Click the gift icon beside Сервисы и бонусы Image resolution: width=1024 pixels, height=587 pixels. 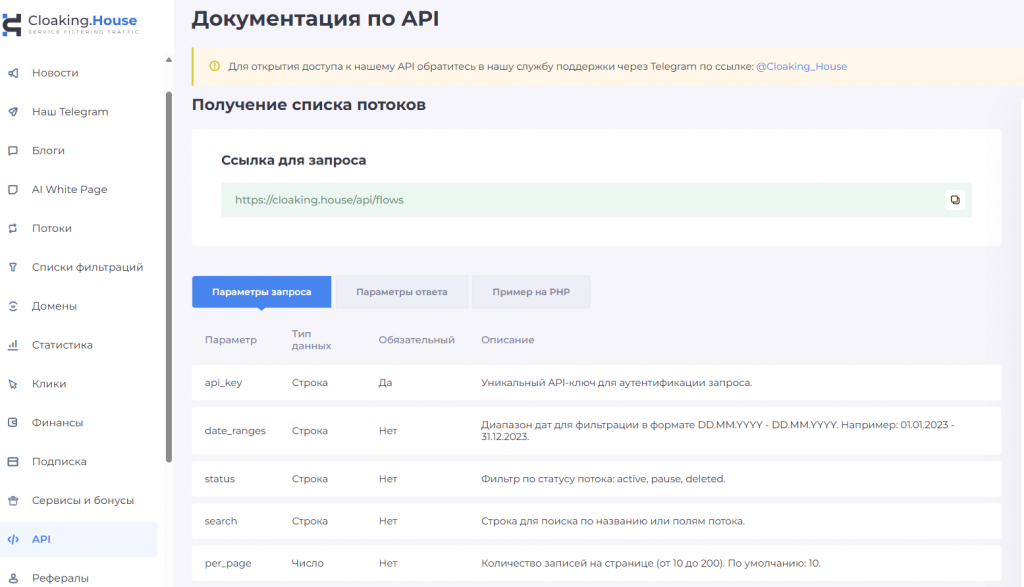pos(13,501)
